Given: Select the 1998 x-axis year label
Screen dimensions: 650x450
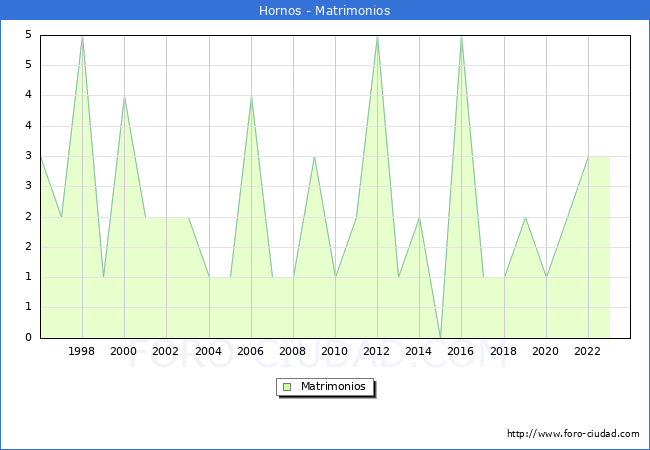Looking at the screenshot, I should [x=82, y=352].
